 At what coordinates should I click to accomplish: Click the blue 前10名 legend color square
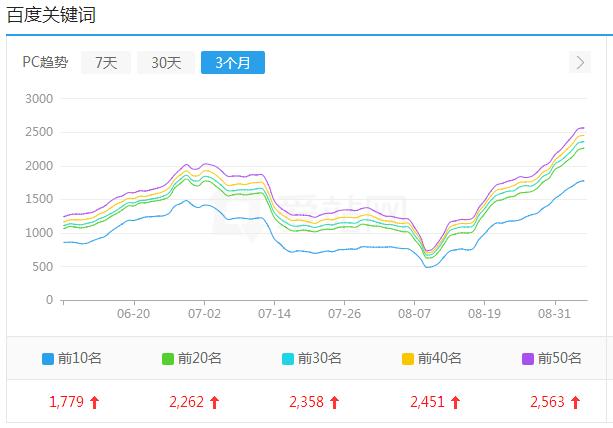tap(48, 359)
